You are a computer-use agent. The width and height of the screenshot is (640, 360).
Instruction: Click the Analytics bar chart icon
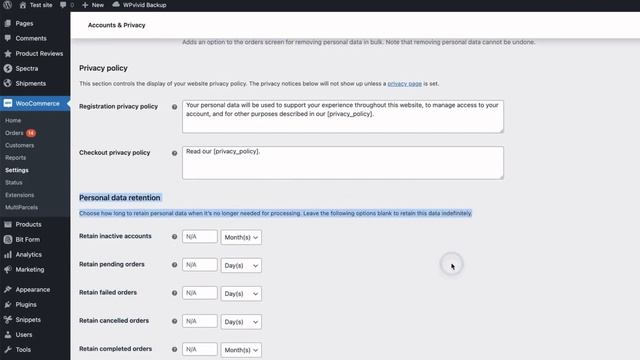click(8, 255)
